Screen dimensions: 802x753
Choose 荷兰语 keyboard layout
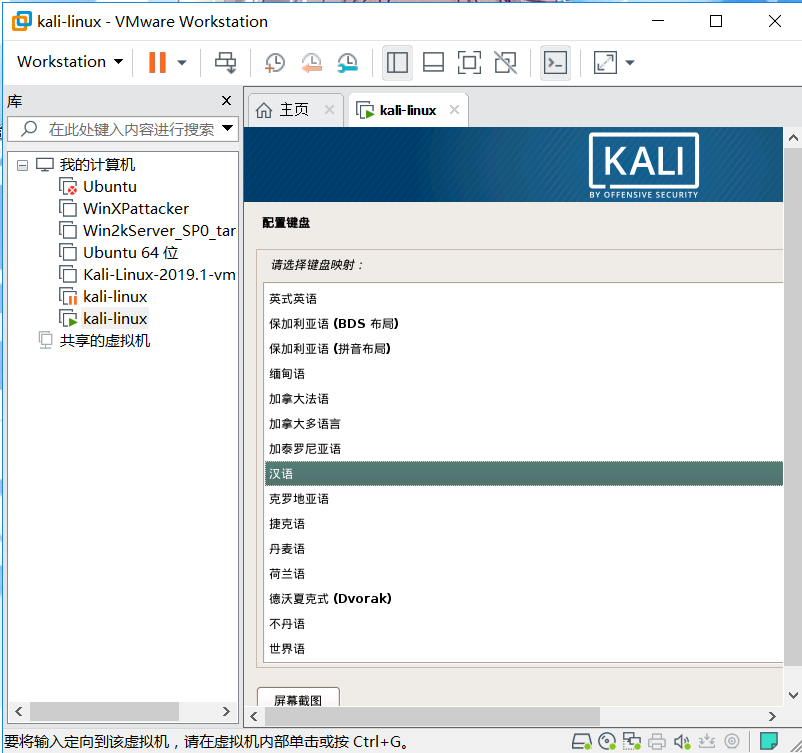[x=524, y=574]
